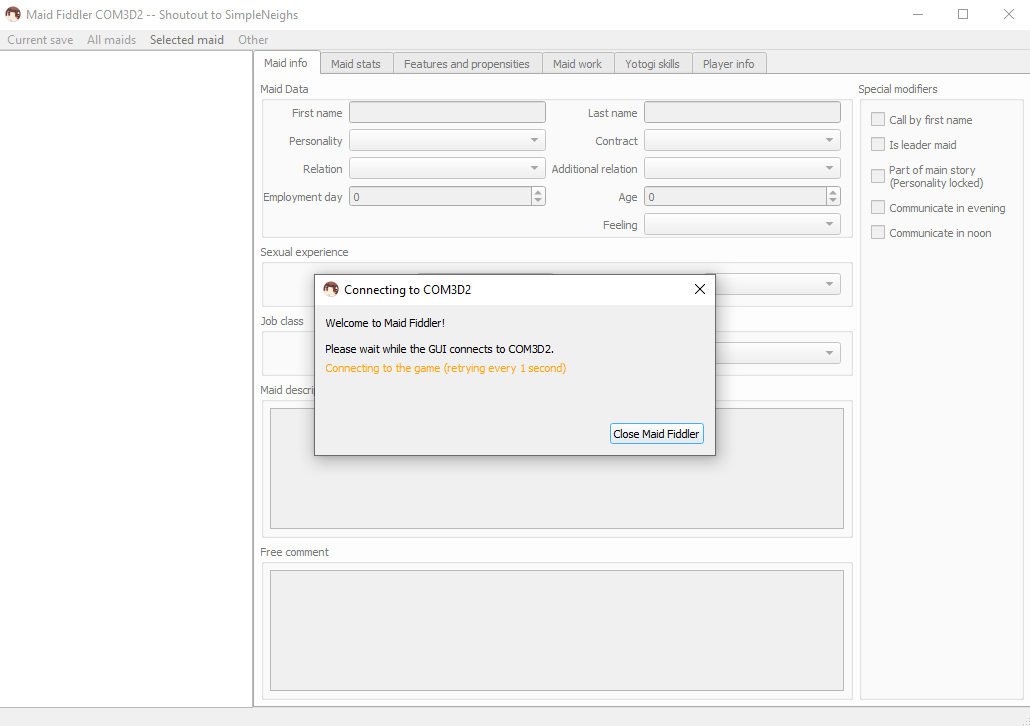Enable "Call by first name"

878,119
